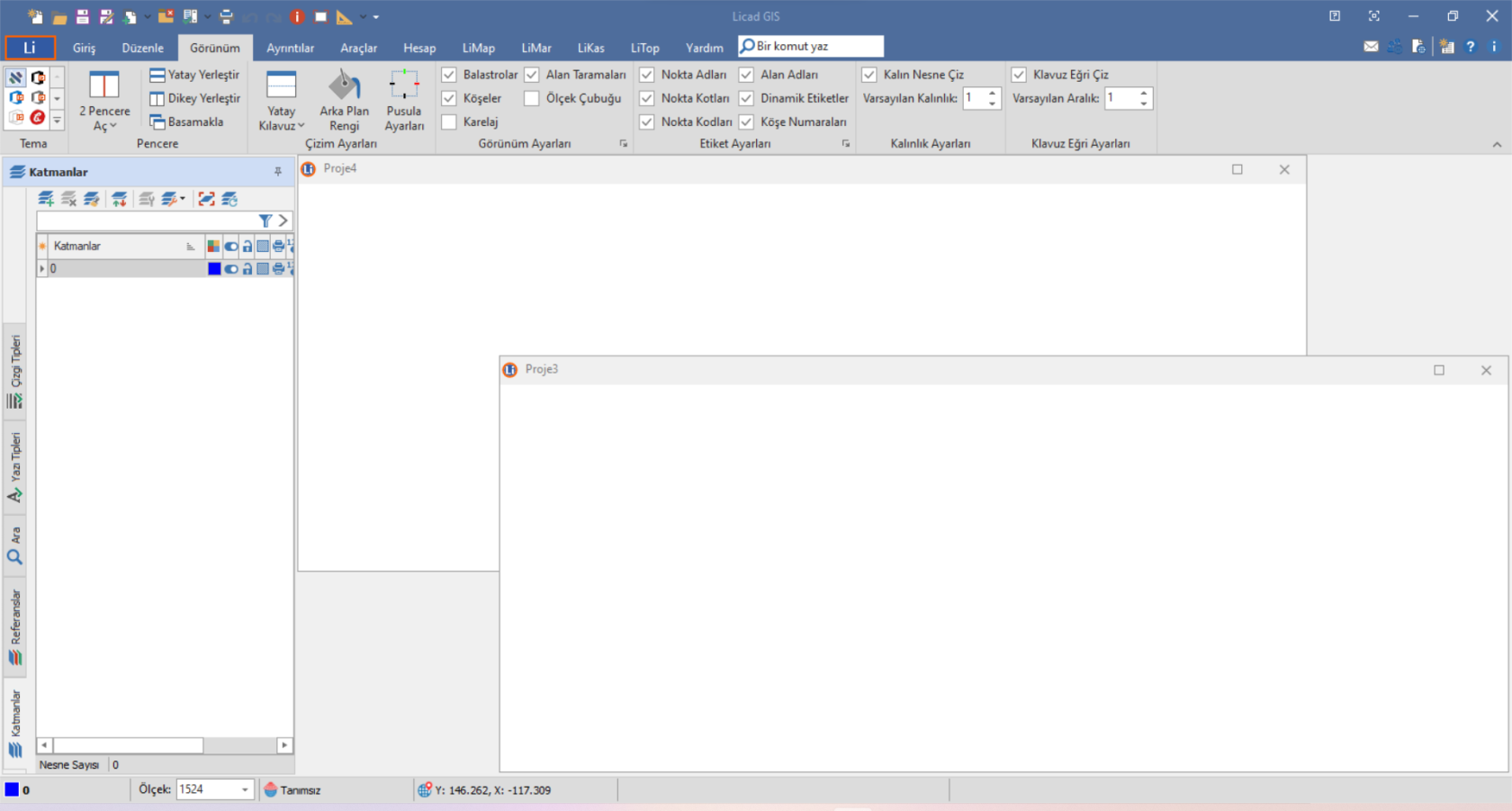Click Arka Plan Rengi paint bucket
1512x811 pixels.
pos(344,100)
